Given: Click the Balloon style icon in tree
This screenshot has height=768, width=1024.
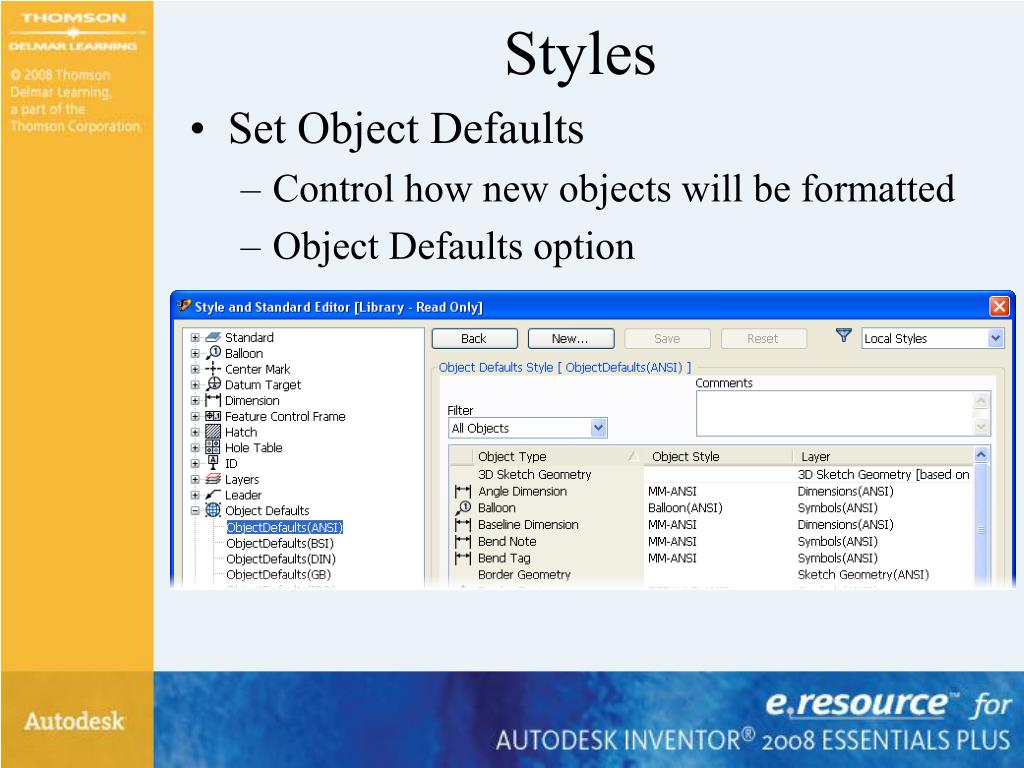Looking at the screenshot, I should click(x=213, y=353).
